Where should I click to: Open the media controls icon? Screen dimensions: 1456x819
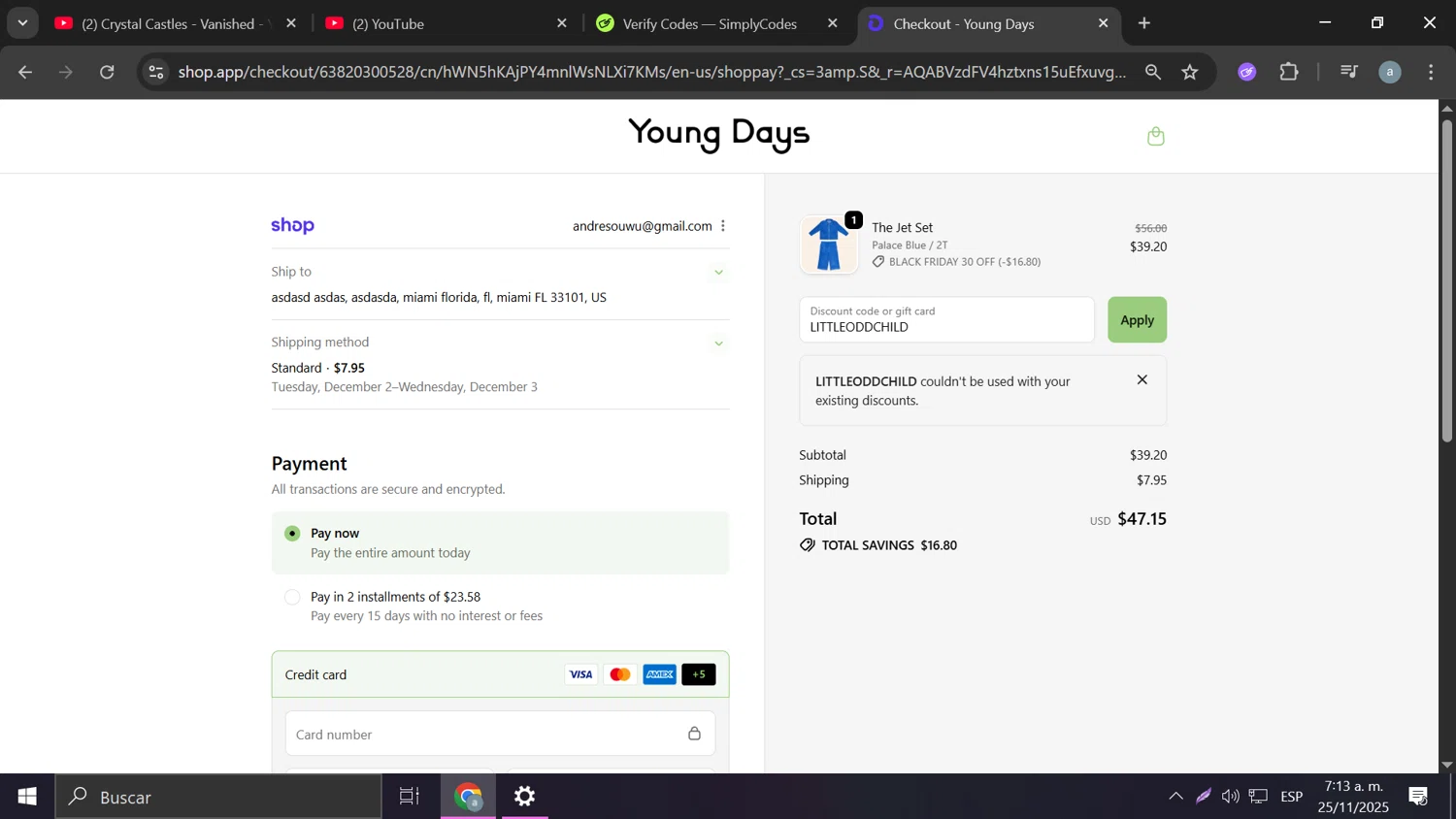coord(1348,72)
